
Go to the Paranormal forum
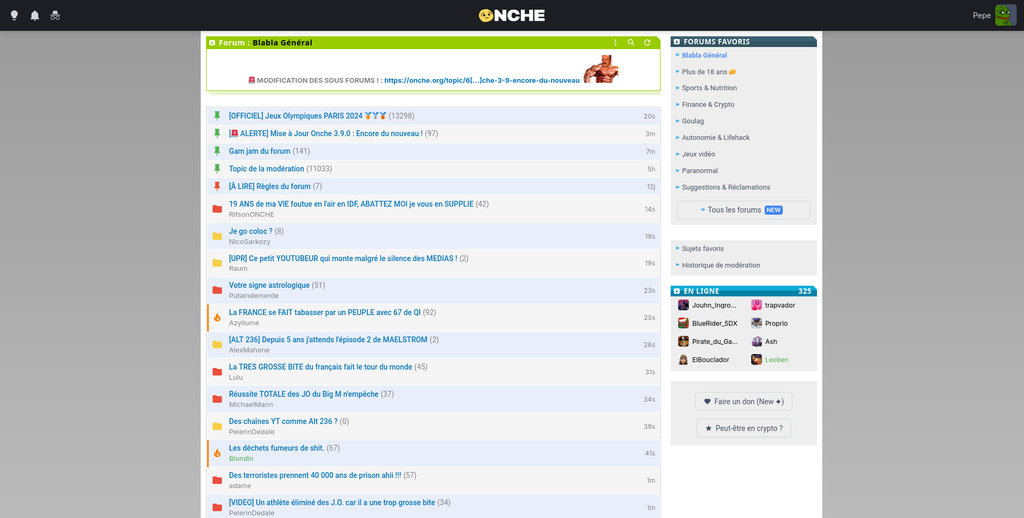pos(700,170)
